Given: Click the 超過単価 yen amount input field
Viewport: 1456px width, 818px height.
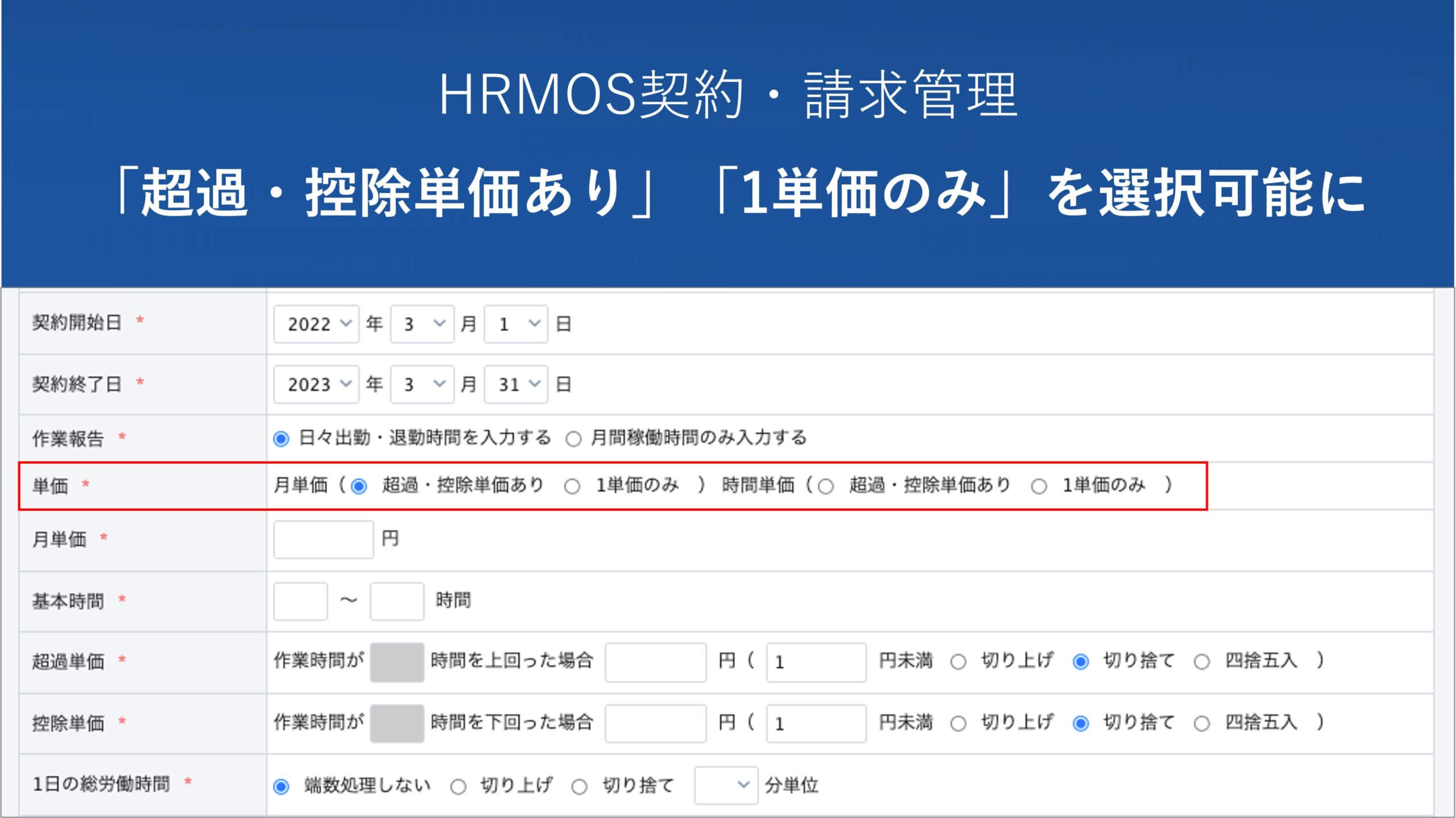Looking at the screenshot, I should (656, 662).
